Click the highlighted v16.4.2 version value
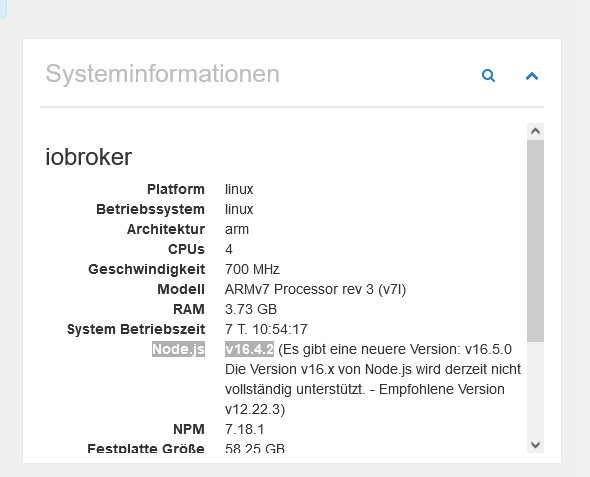590x477 pixels. pyautogui.click(x=249, y=349)
